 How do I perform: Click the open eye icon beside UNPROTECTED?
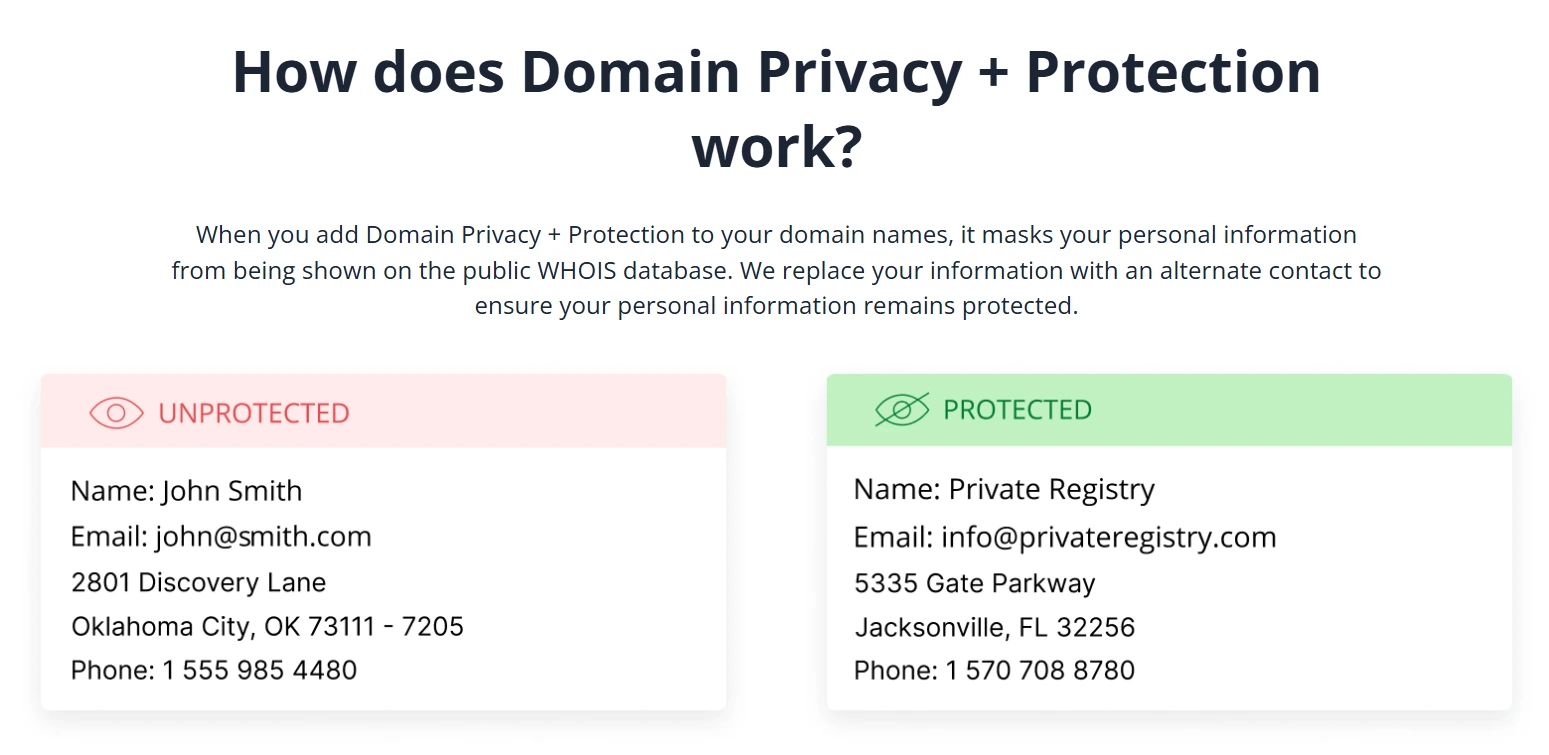point(116,413)
